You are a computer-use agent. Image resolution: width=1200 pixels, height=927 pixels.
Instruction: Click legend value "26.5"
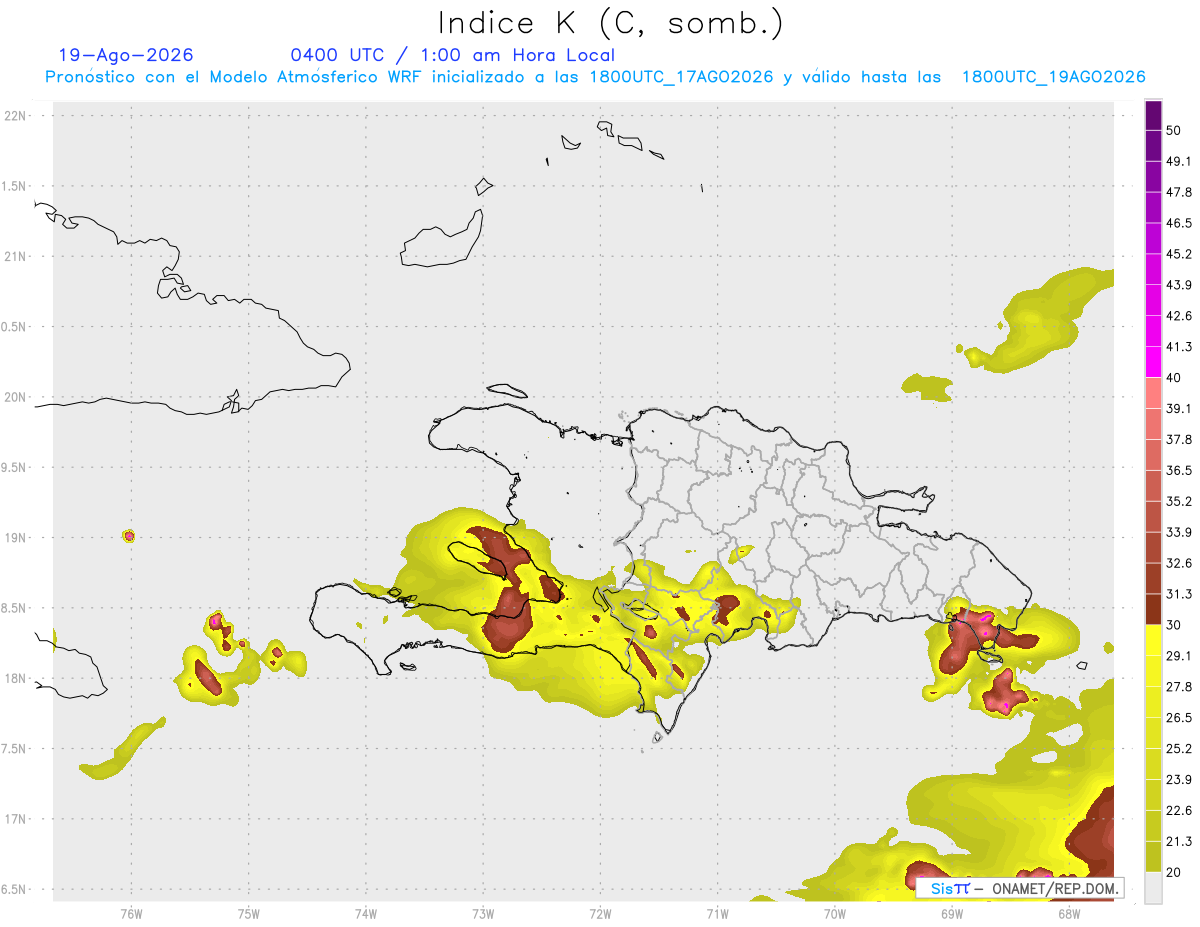1178,718
